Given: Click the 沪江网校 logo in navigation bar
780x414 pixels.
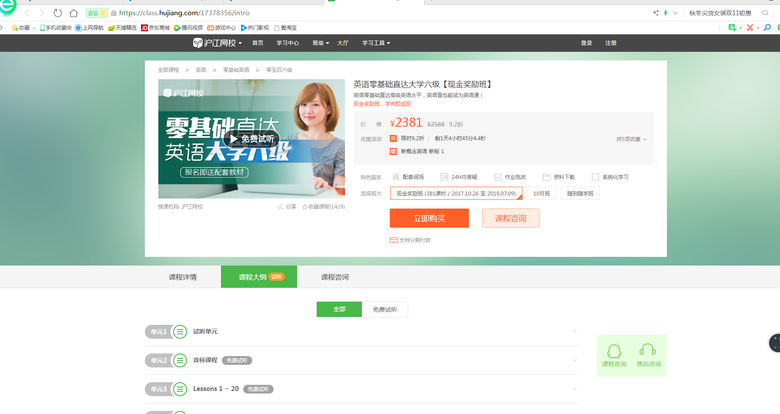Looking at the screenshot, I should point(215,43).
